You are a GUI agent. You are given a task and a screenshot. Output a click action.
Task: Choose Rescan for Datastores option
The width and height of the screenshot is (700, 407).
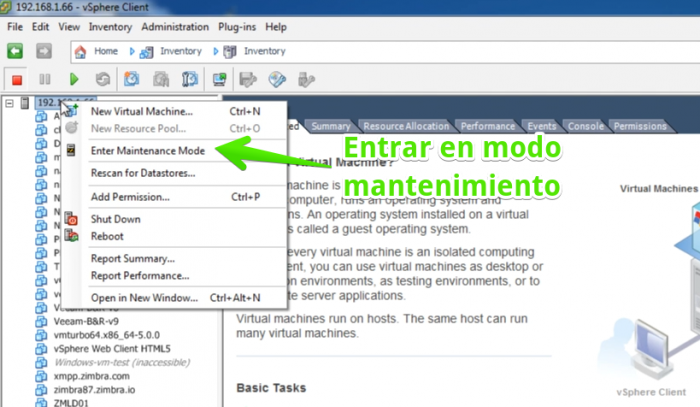[175, 173]
